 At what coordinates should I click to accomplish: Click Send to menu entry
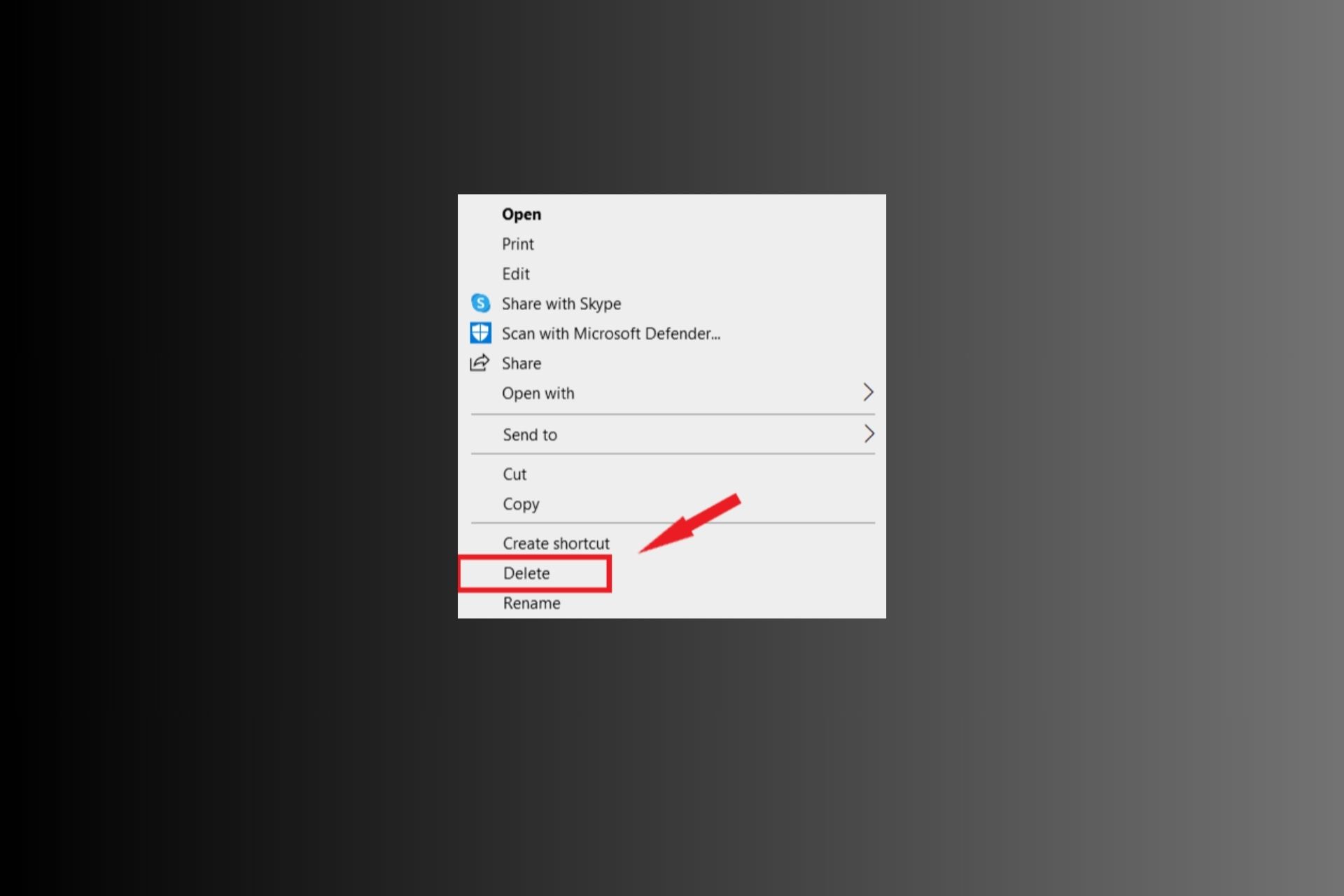tap(530, 434)
